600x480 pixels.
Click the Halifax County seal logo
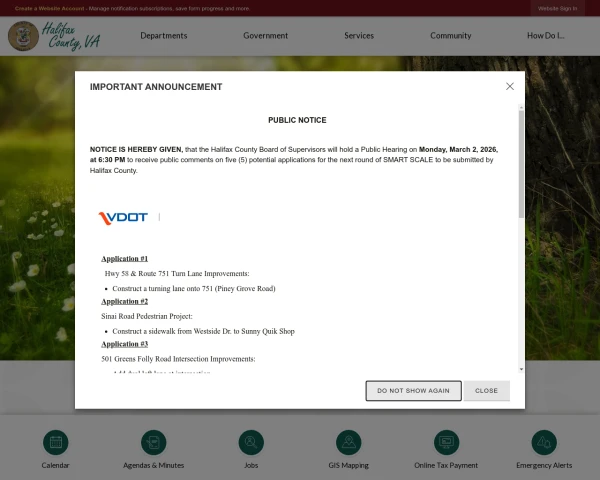point(23,36)
